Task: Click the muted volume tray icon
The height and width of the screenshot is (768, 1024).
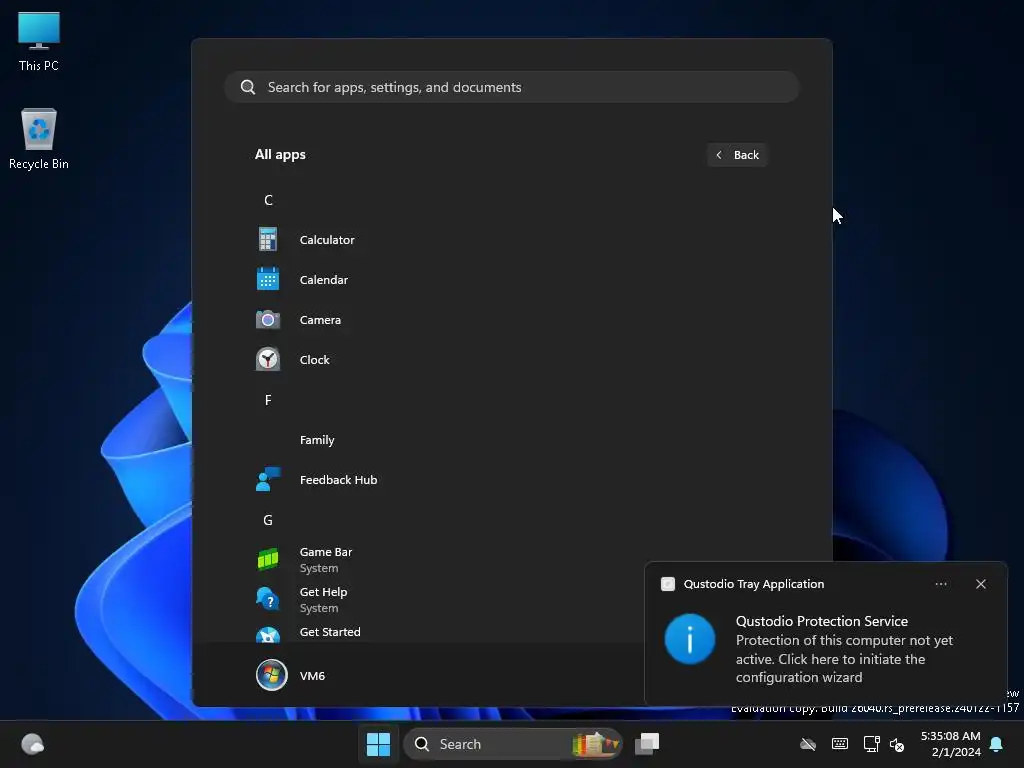Action: (x=897, y=744)
